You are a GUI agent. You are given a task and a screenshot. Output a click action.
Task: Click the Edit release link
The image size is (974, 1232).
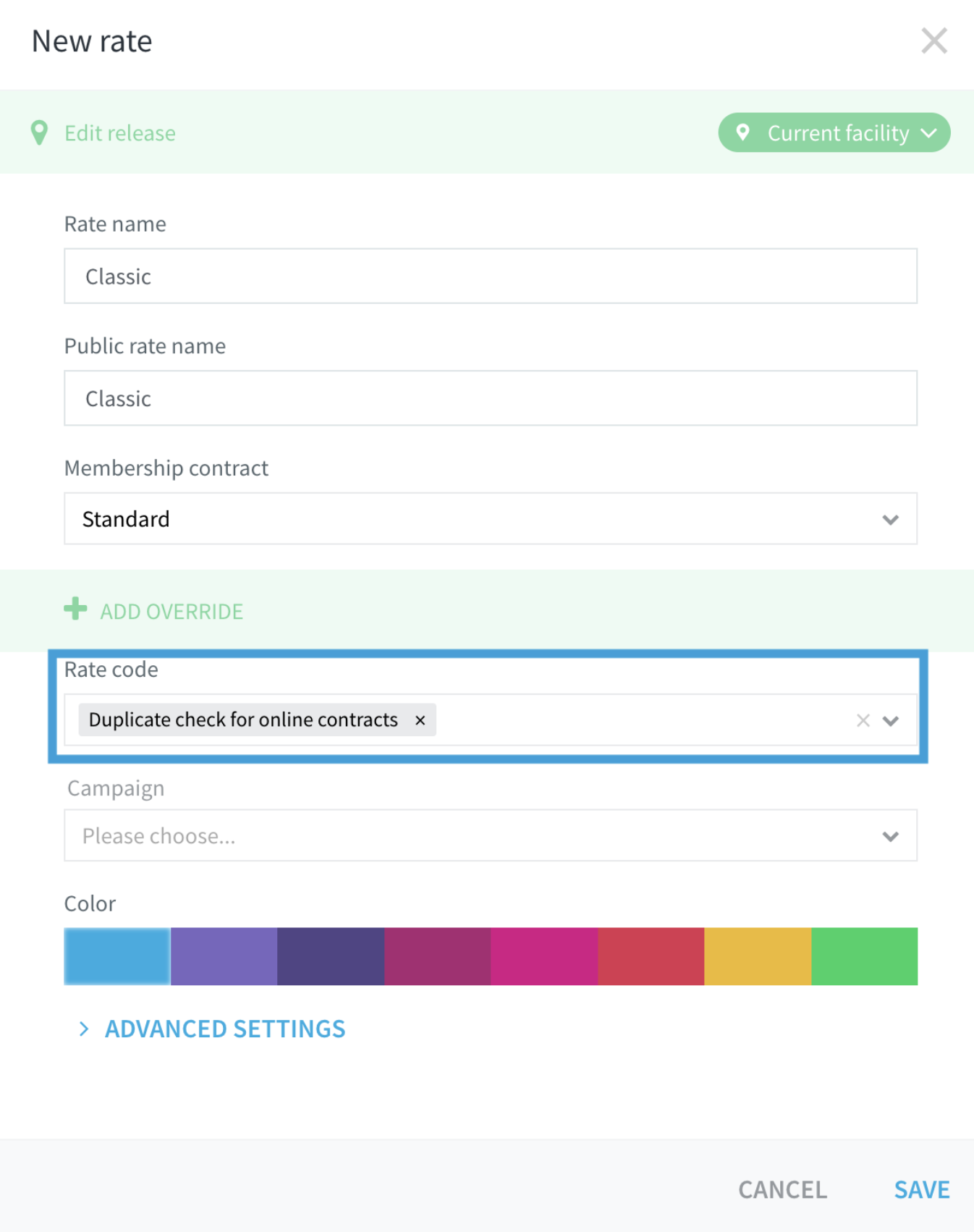pyautogui.click(x=120, y=133)
